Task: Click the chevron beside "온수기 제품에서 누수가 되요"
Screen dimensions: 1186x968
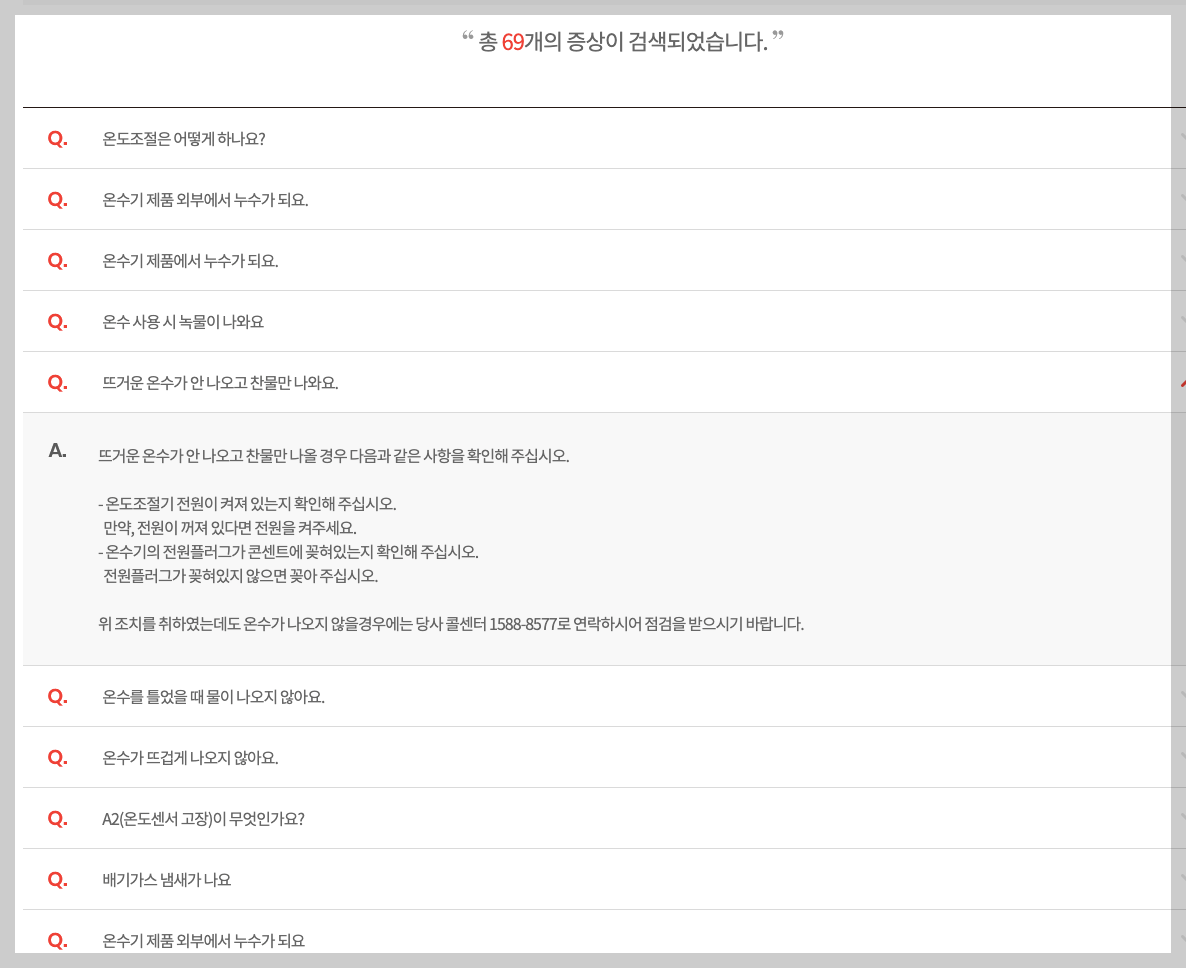Action: point(1184,260)
